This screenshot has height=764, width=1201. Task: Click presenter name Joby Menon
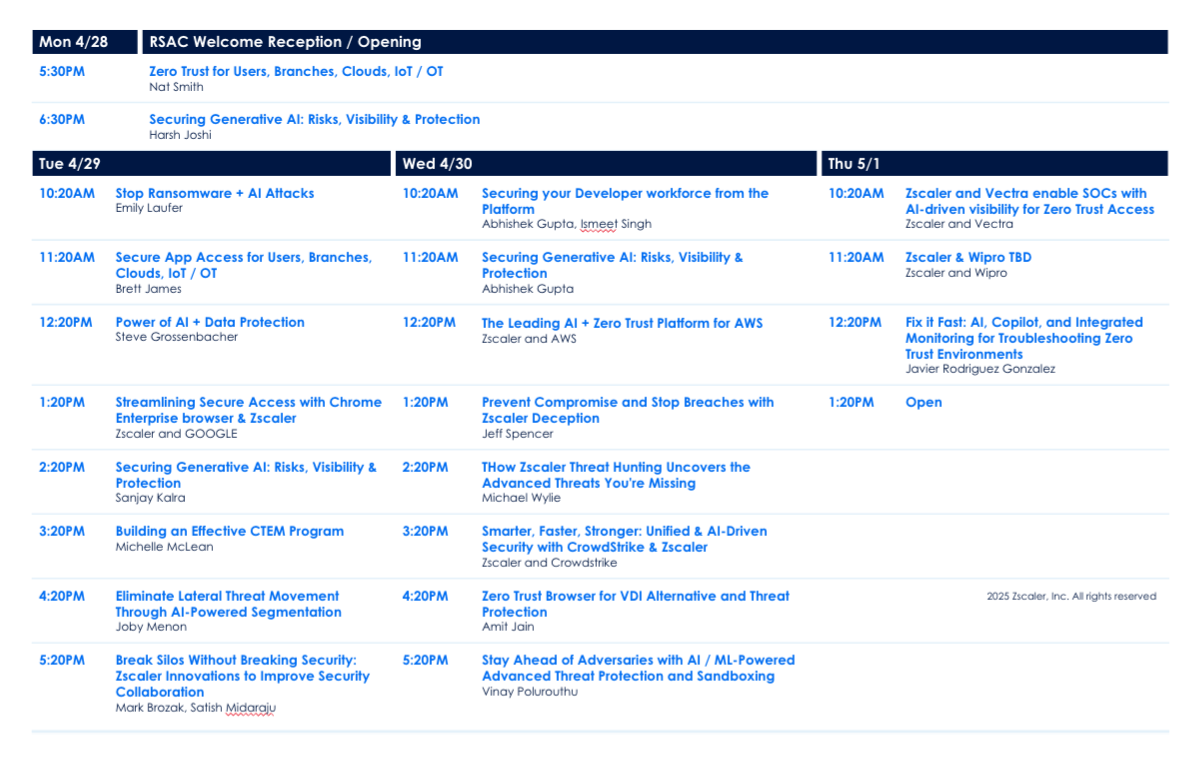point(150,627)
